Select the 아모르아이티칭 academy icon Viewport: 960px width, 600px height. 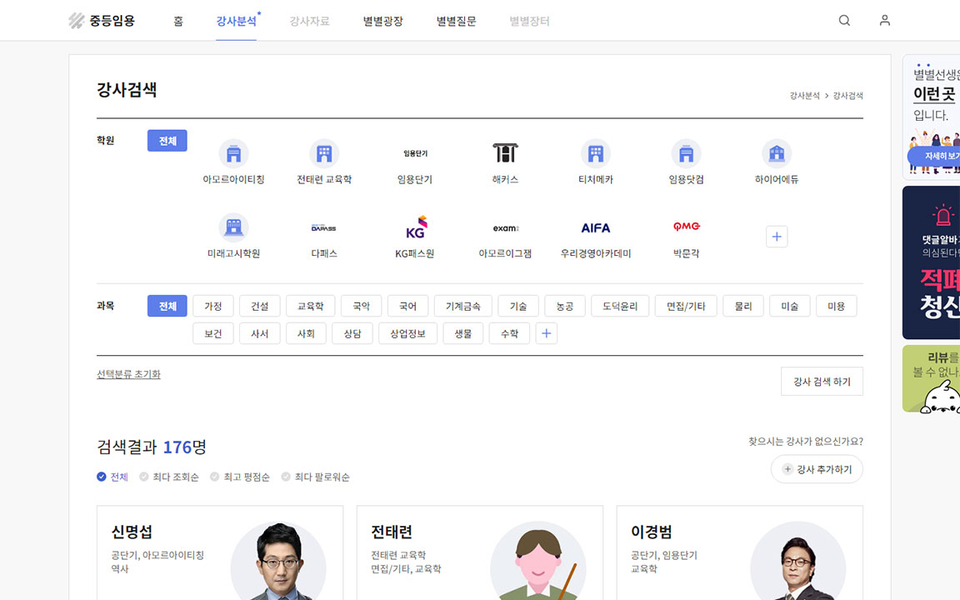tap(233, 154)
